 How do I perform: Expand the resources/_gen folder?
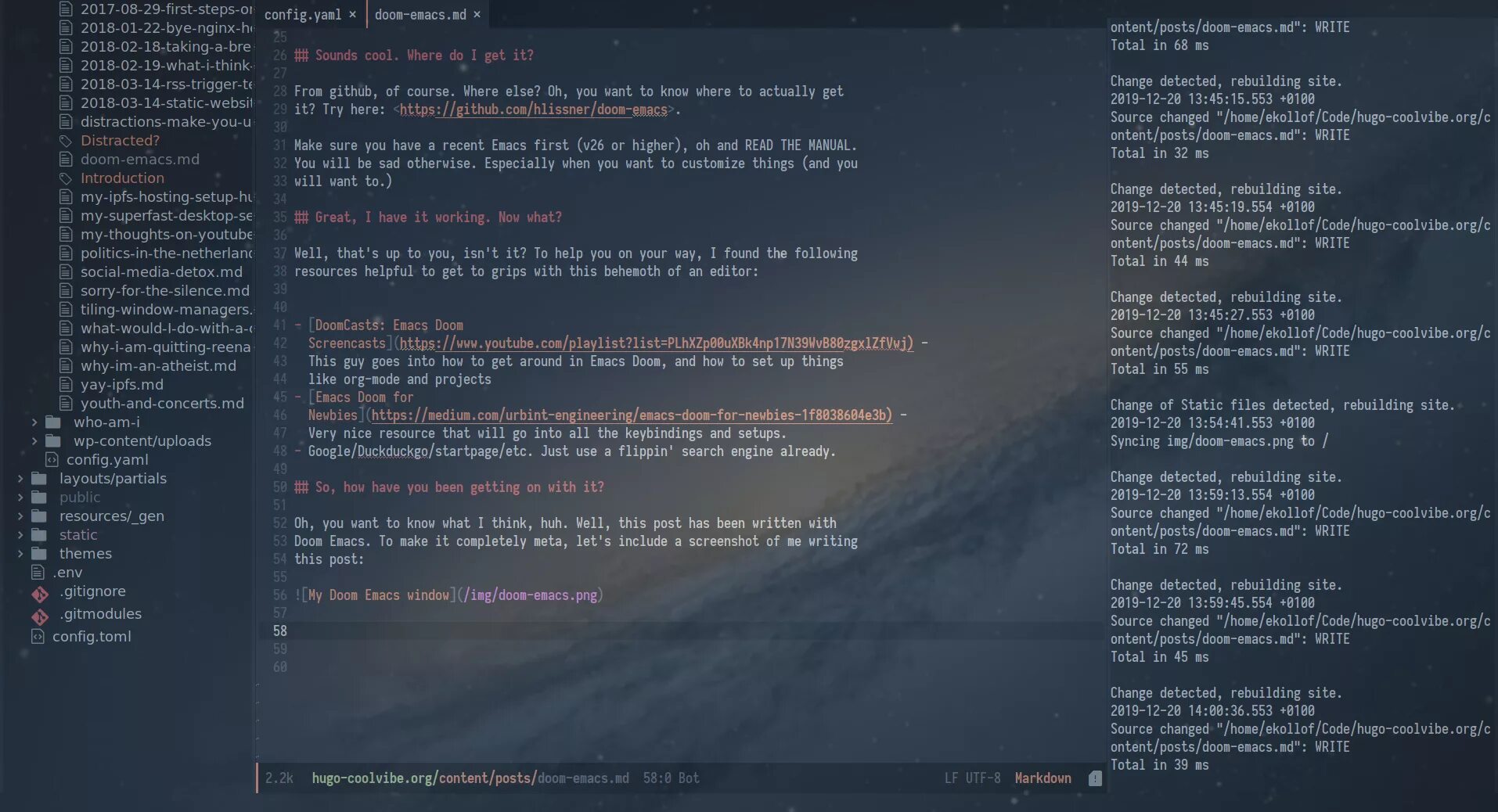click(x=20, y=516)
